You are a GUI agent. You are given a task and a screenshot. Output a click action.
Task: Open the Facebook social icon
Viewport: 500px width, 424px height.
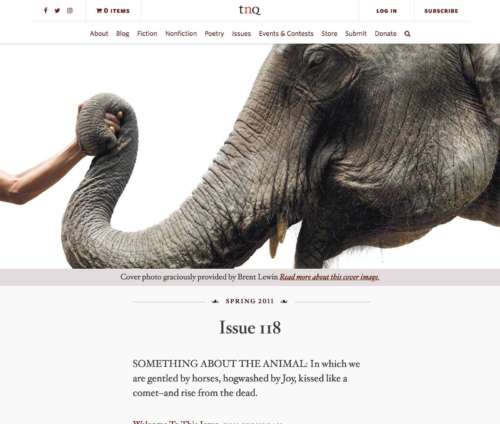click(46, 11)
